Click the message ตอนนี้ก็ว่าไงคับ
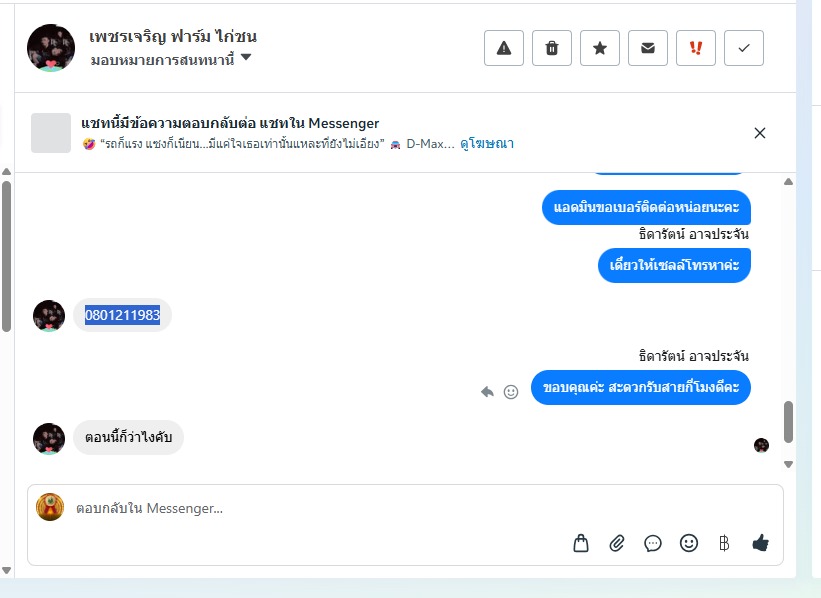This screenshot has height=598, width=821. pyautogui.click(x=128, y=437)
